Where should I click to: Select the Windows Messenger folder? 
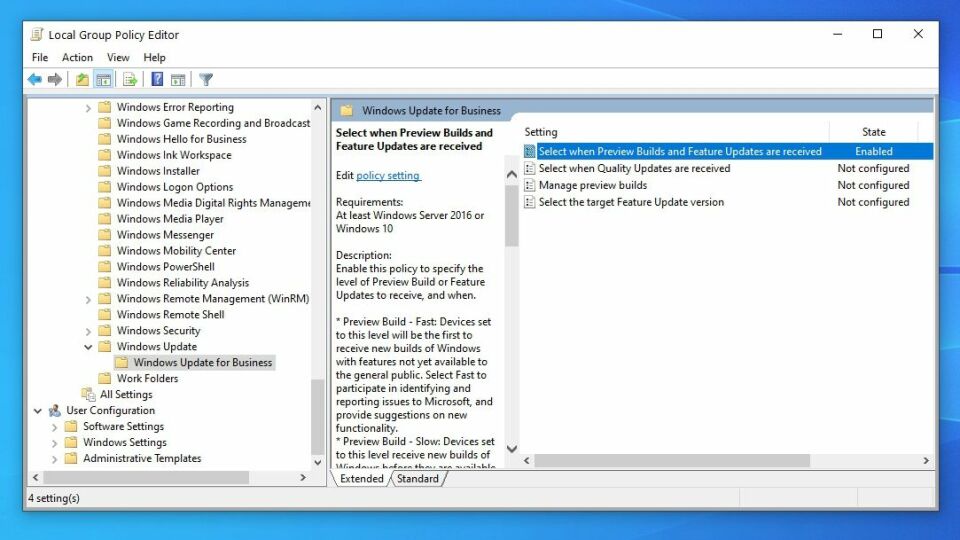pos(165,234)
